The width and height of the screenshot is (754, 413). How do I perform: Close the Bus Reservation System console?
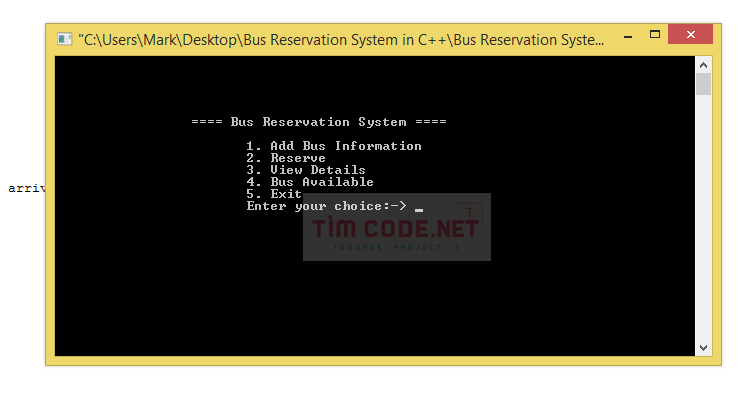click(690, 35)
